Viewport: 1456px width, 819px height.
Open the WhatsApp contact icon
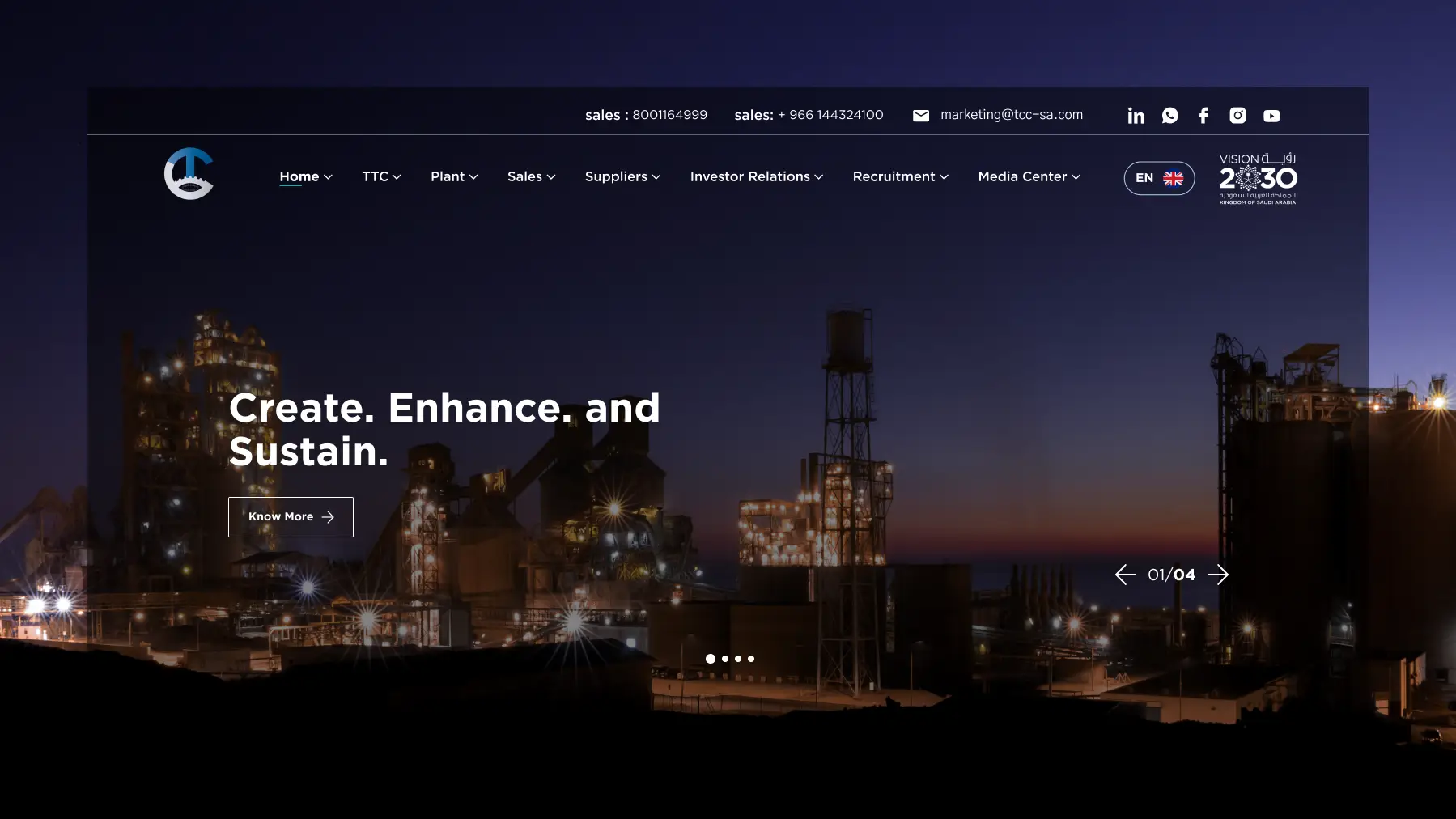coord(1169,115)
